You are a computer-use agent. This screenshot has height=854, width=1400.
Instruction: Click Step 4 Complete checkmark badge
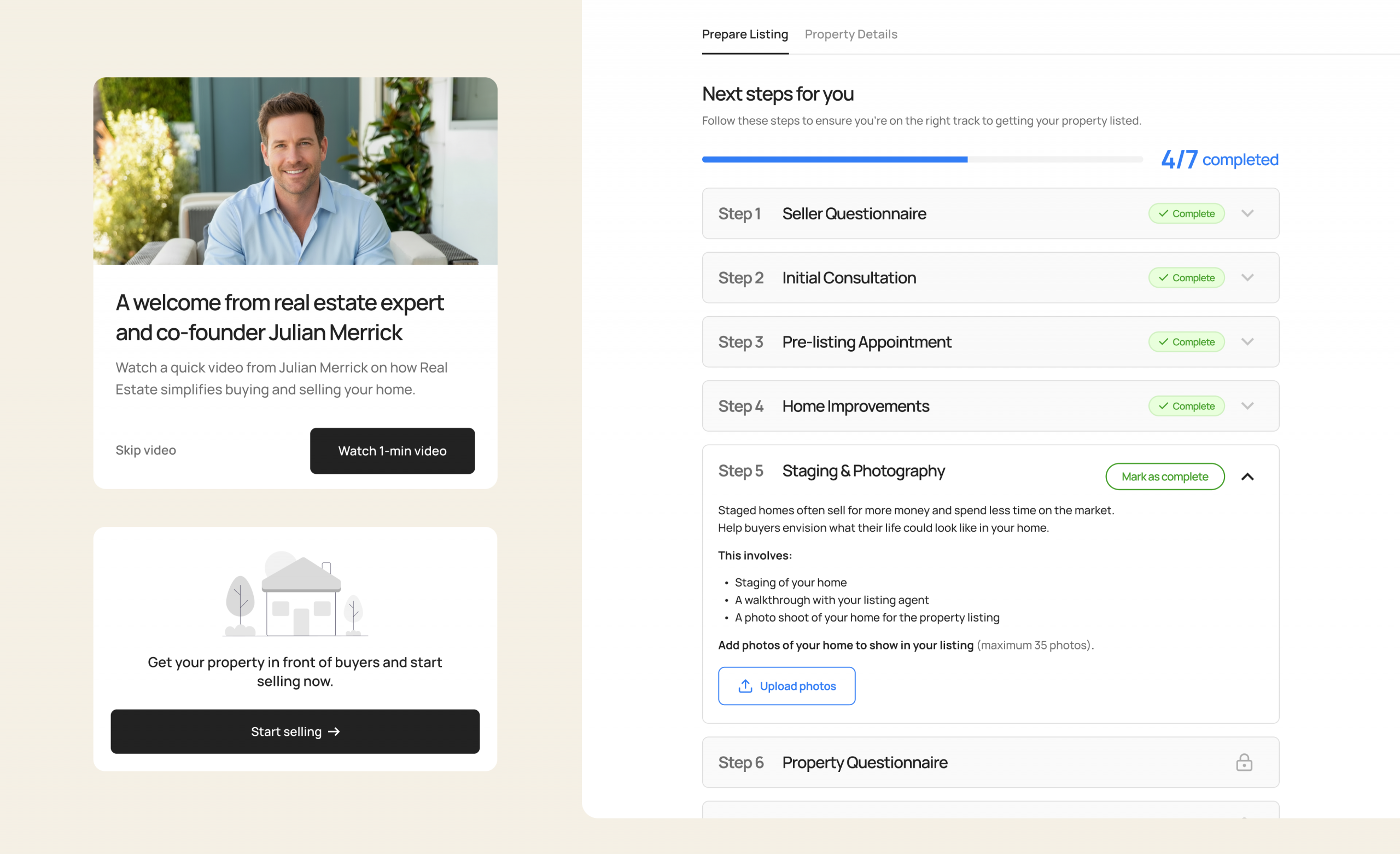pyautogui.click(x=1186, y=406)
